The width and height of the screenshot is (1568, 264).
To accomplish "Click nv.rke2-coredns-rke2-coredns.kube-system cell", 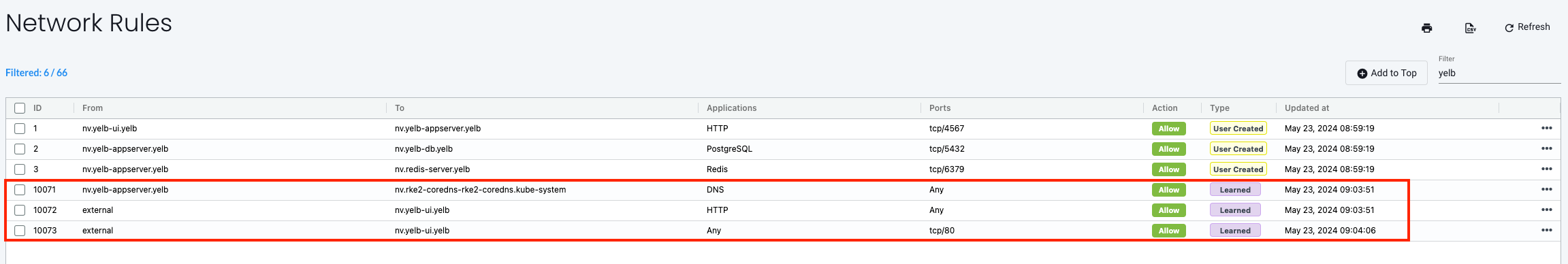I will pos(480,189).
